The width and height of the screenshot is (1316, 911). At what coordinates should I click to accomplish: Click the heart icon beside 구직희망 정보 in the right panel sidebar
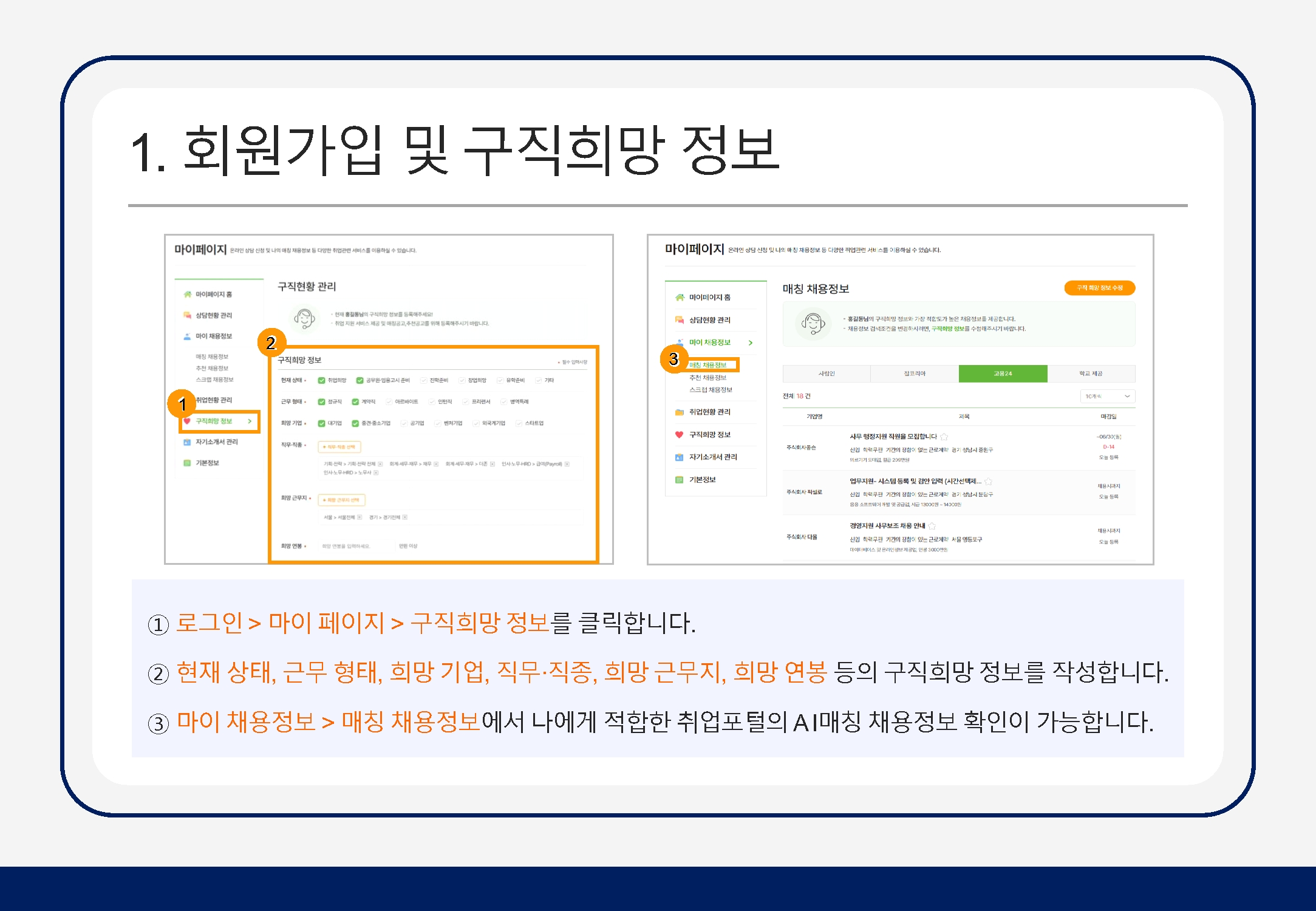(679, 434)
